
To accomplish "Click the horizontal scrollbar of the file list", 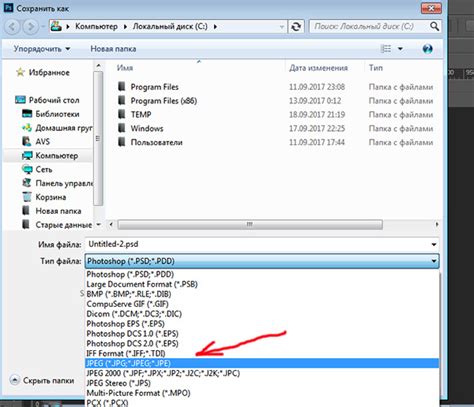I will click(250, 224).
